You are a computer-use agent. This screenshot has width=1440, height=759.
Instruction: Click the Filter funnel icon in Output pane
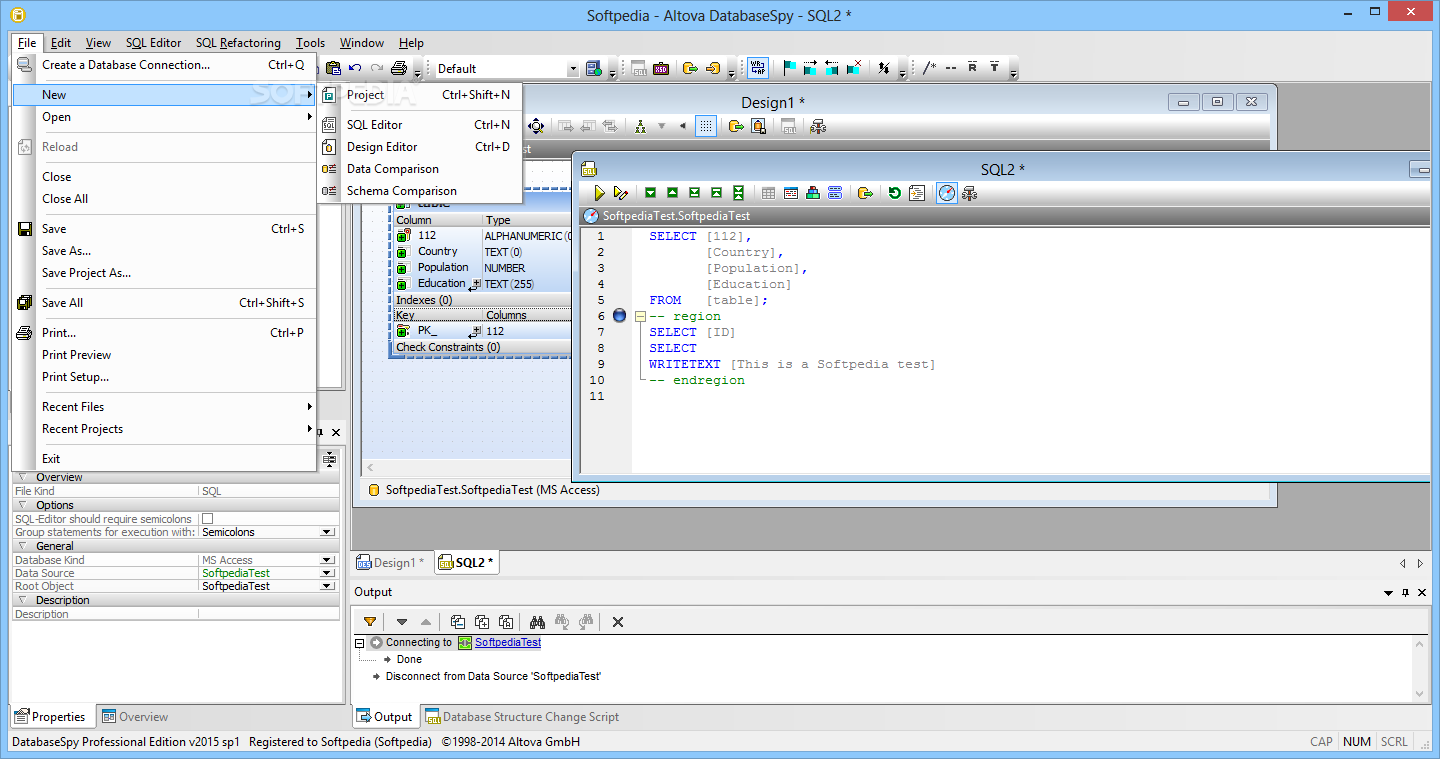click(370, 622)
